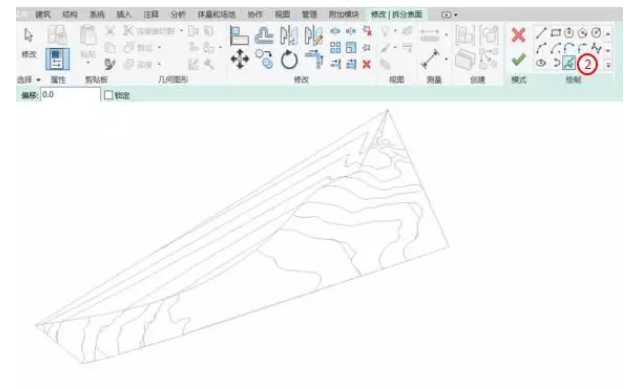This screenshot has width=634, height=389.
Task: Click the Pin tool
Action: pos(366,48)
